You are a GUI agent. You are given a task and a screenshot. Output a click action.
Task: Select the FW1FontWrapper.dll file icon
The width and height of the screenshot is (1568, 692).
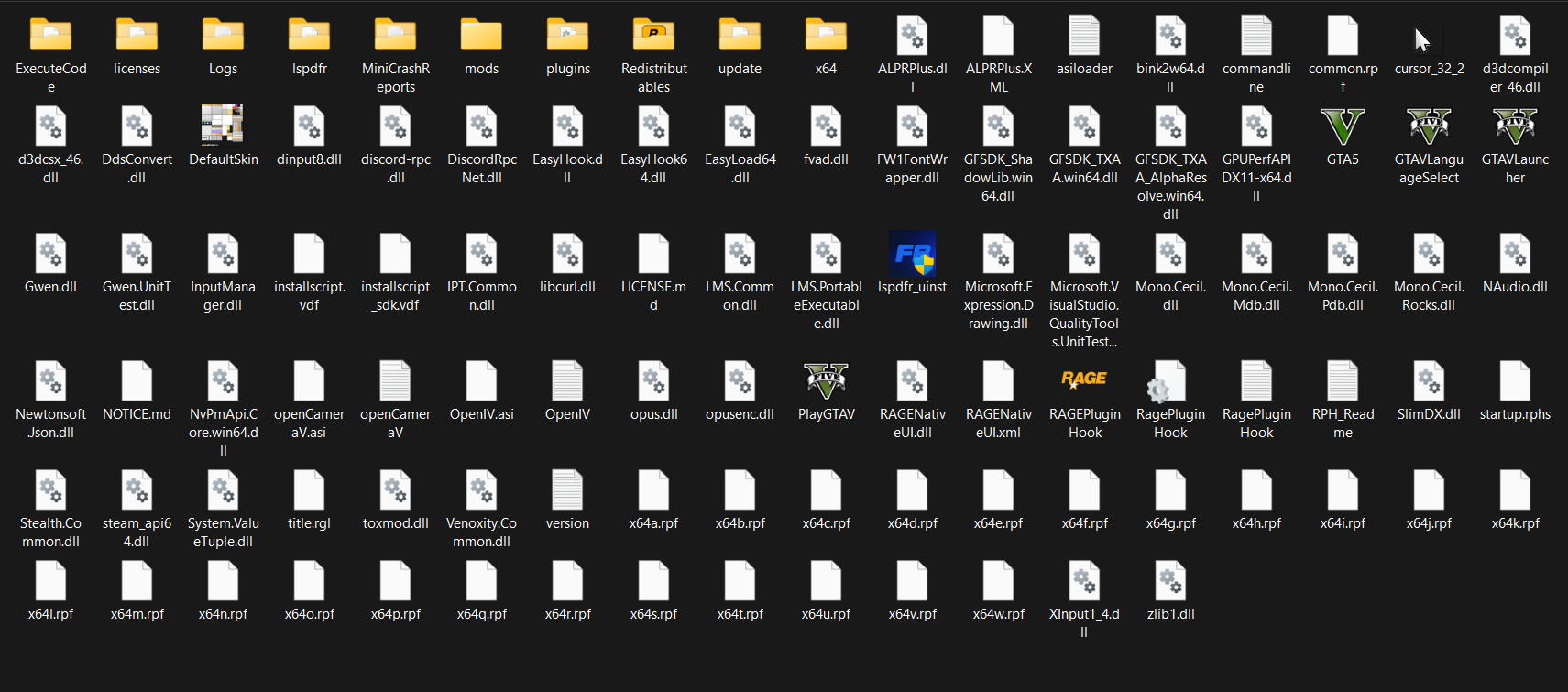pyautogui.click(x=913, y=126)
